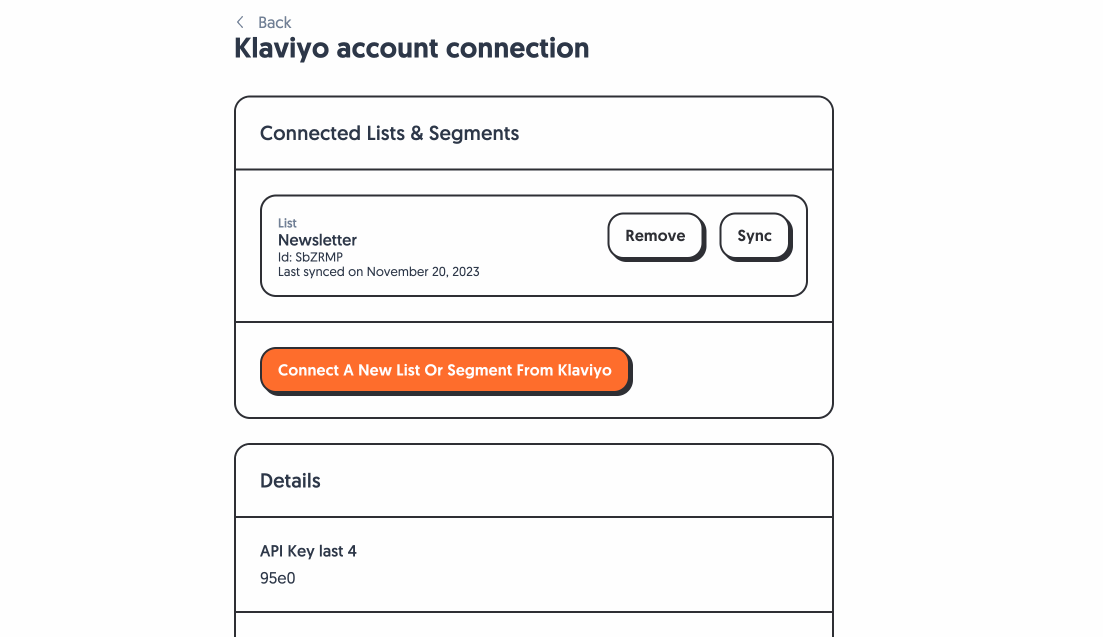The image size is (1103, 637).
Task: Click the Last synced on November 20 text
Action: coord(379,271)
